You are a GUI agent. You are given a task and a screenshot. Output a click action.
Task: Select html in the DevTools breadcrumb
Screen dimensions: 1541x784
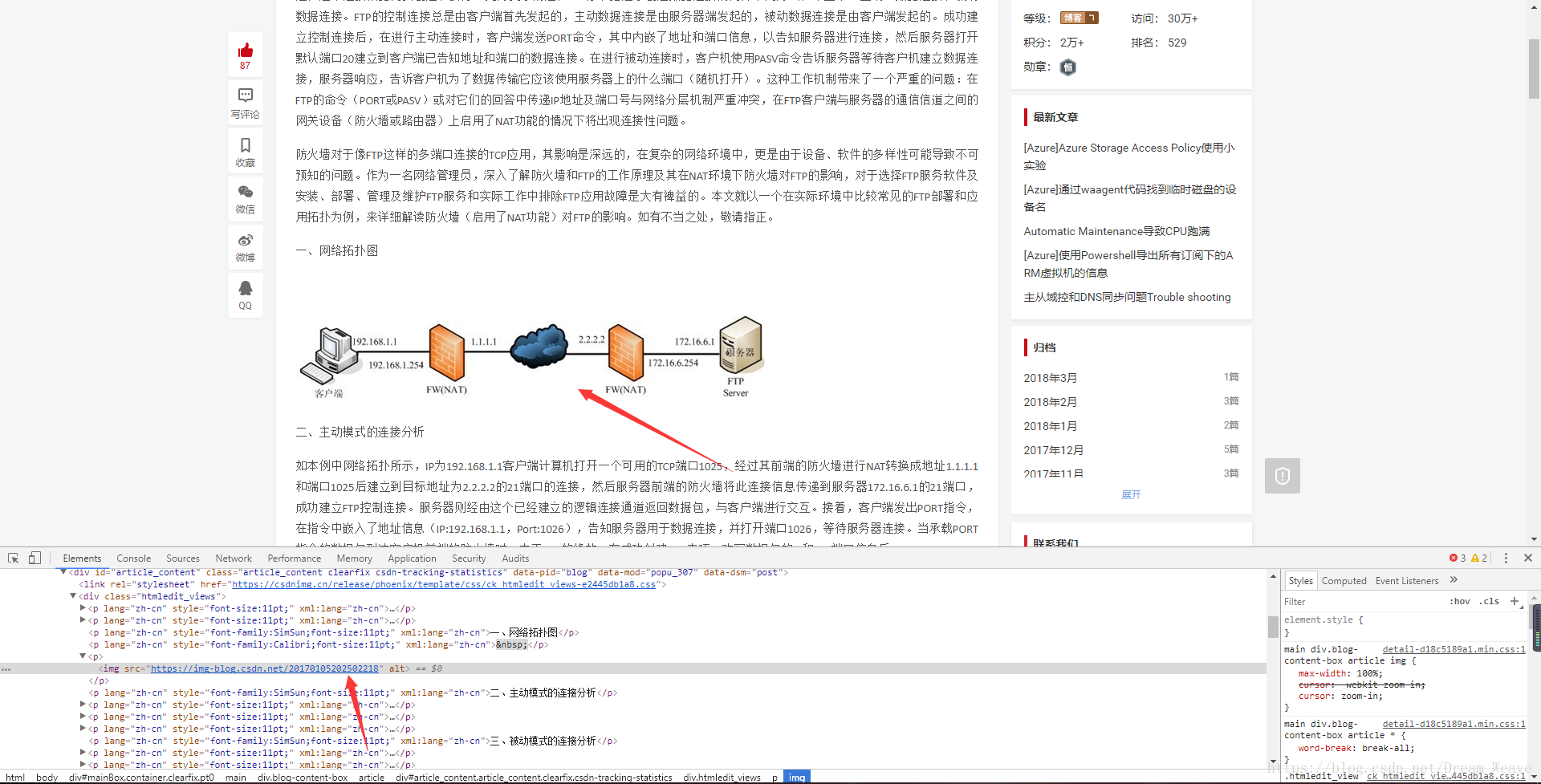(x=15, y=777)
